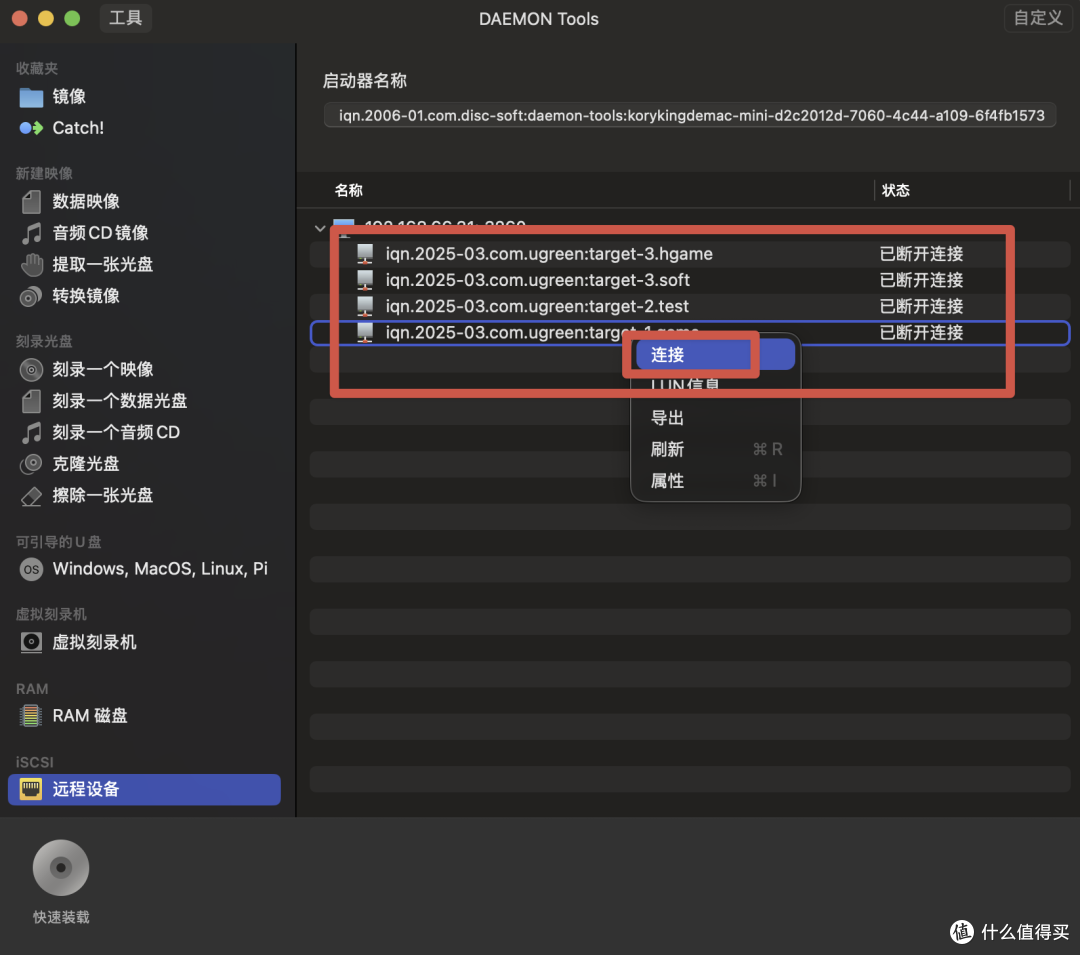The width and height of the screenshot is (1080, 955).
Task: Select iqn.2025-03.com.ugreen:target-2.test row text
Action: pyautogui.click(x=537, y=306)
